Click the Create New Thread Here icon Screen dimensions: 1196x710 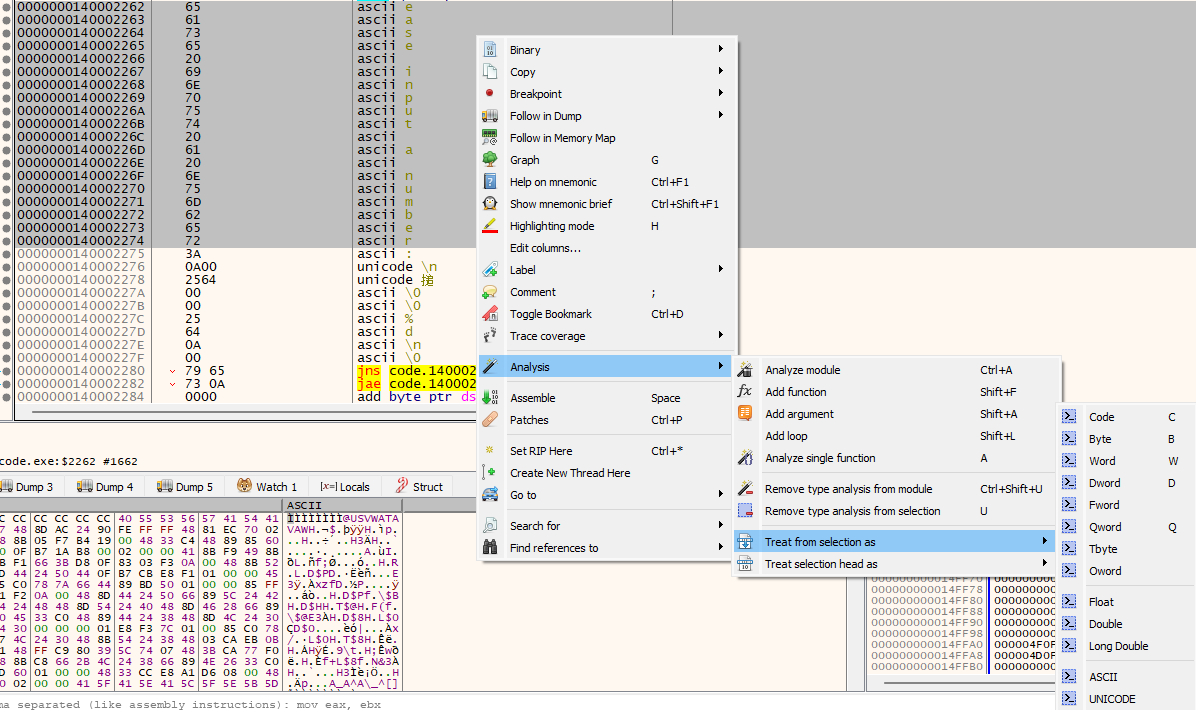490,473
